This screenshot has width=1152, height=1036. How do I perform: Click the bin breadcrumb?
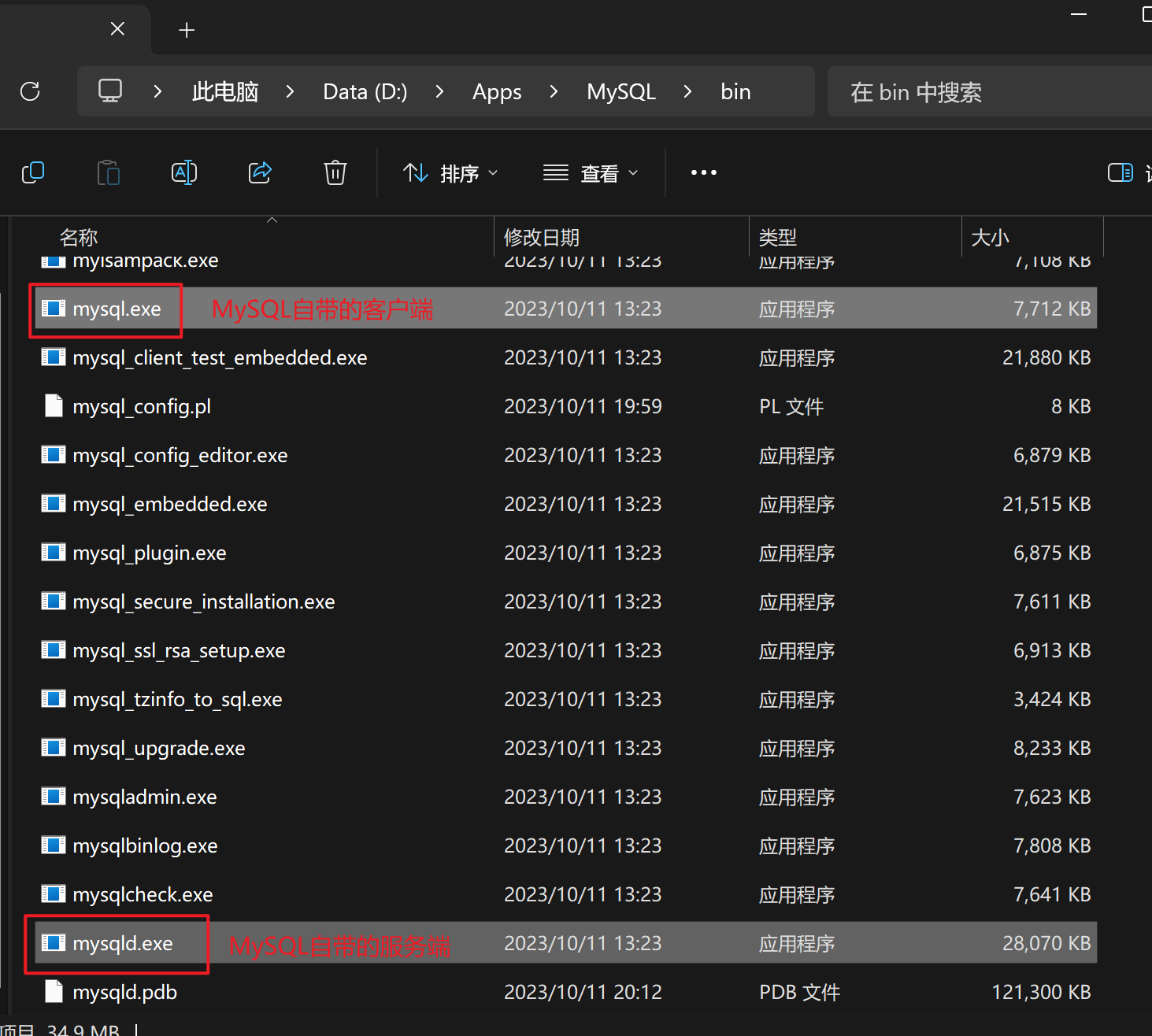coord(735,92)
